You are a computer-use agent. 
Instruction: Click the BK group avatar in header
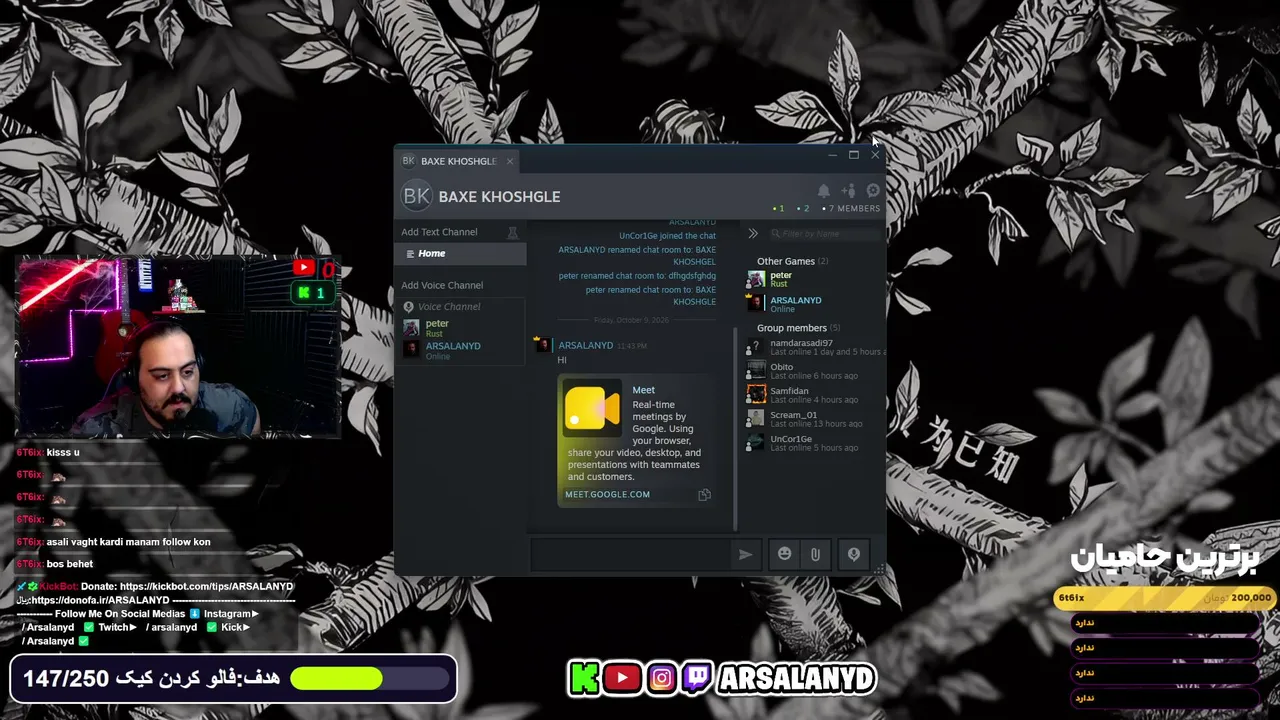coord(417,196)
